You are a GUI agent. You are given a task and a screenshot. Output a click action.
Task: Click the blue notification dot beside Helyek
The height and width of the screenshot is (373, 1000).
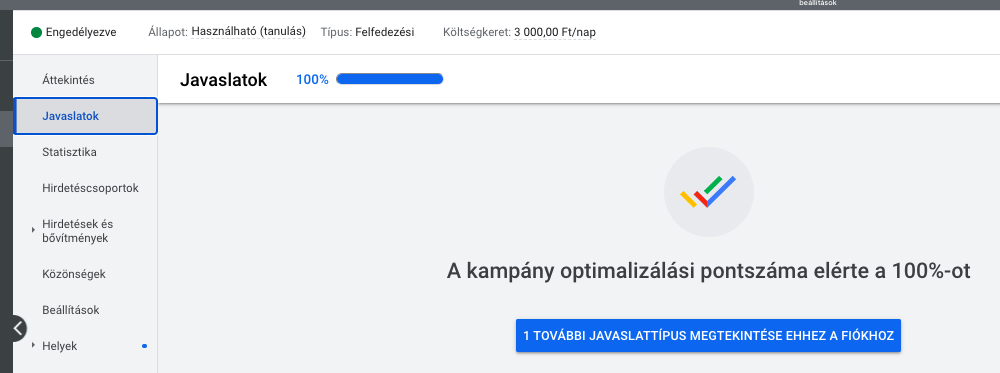144,346
